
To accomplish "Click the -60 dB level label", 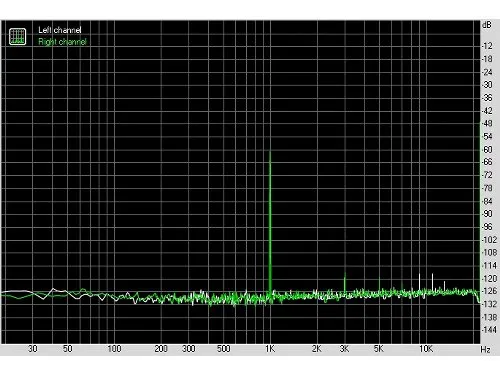I will click(487, 149).
